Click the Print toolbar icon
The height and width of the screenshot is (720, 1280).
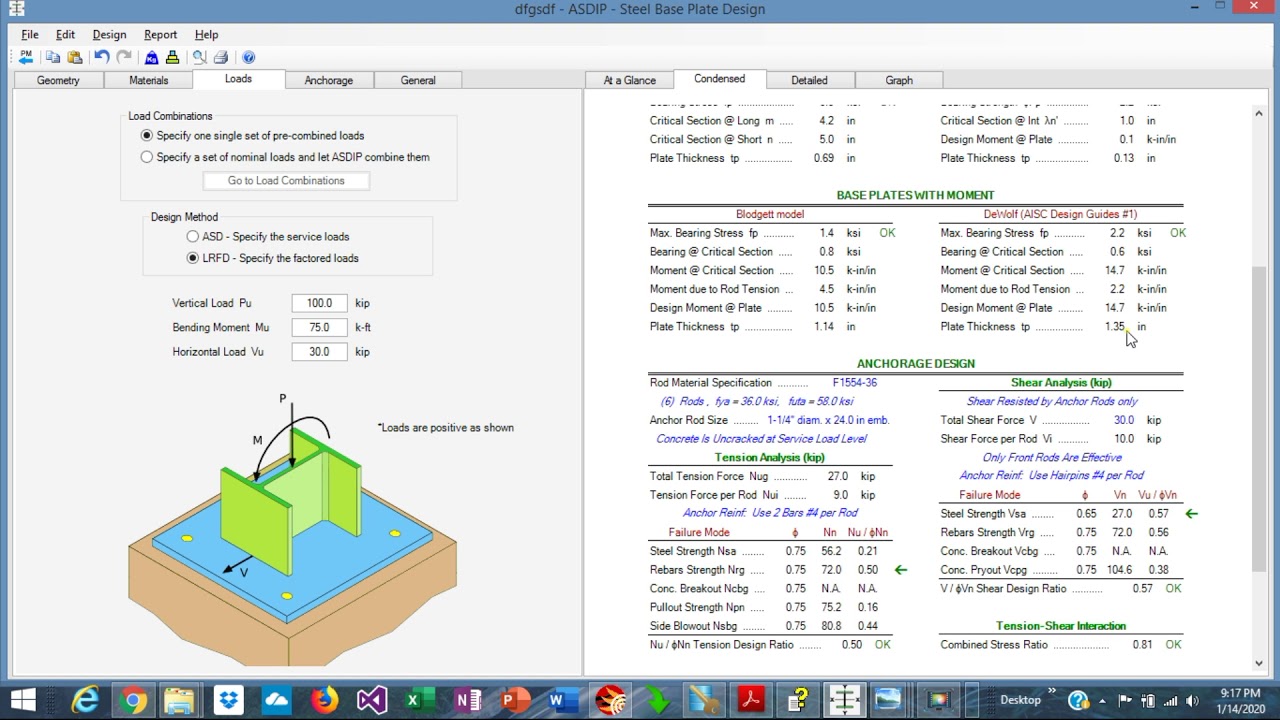coord(221,57)
